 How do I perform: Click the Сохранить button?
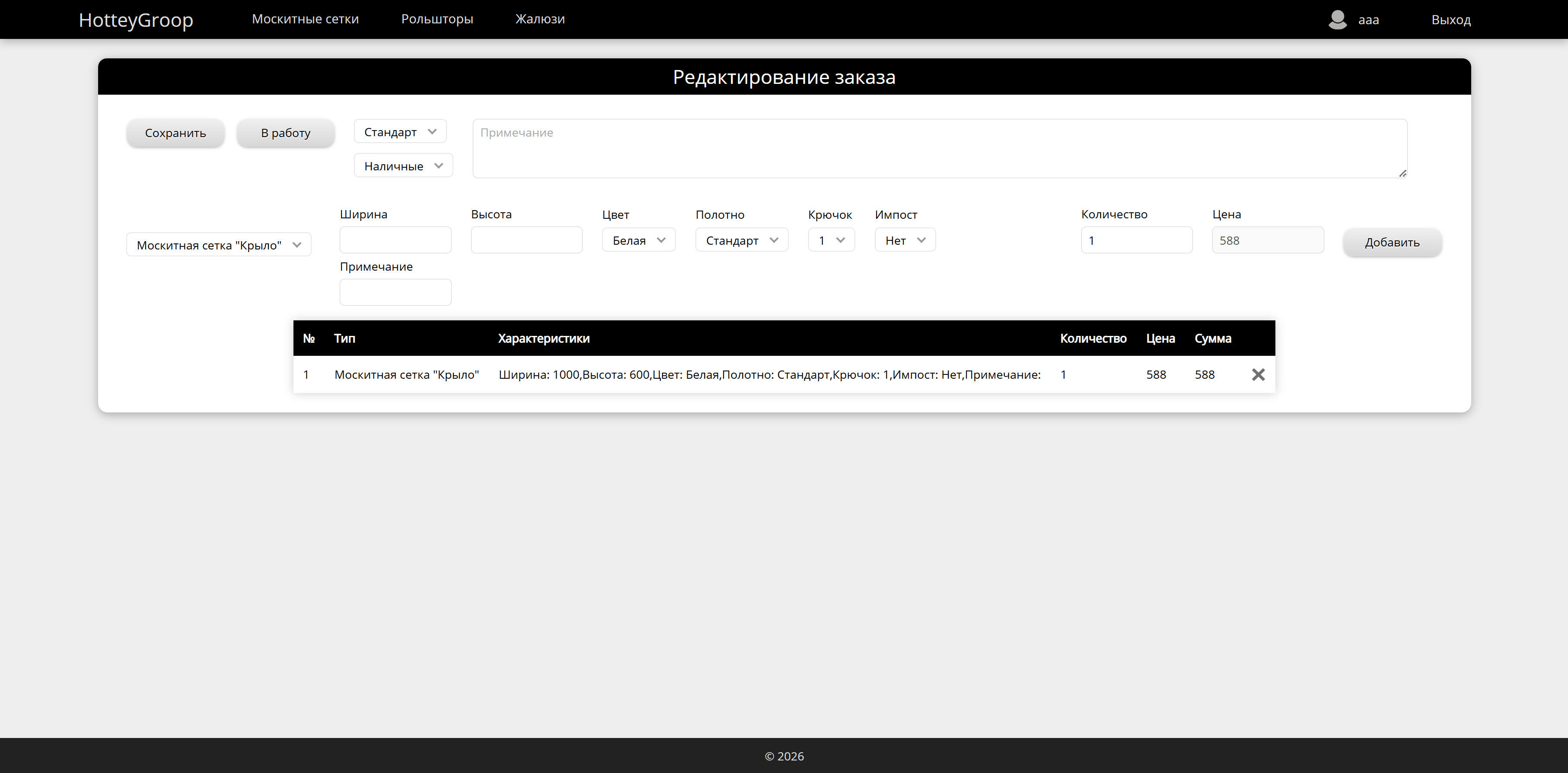(175, 133)
